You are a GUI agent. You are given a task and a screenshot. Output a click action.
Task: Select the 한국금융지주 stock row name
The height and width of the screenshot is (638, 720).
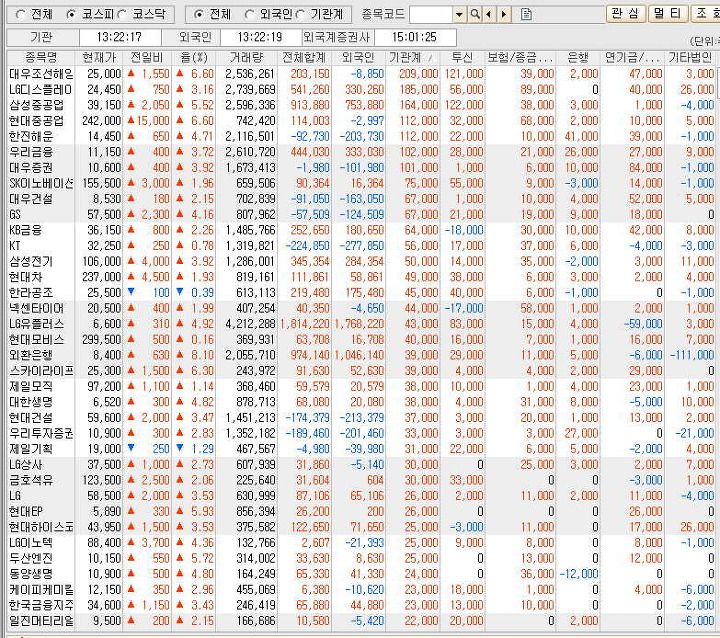click(x=41, y=605)
